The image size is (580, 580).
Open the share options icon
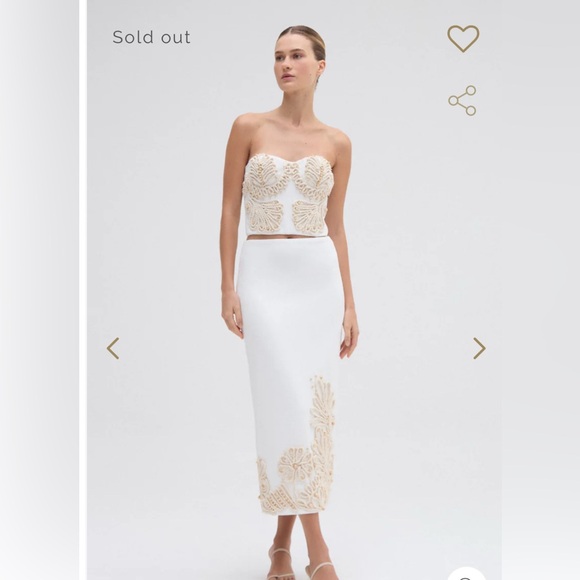pos(462,101)
